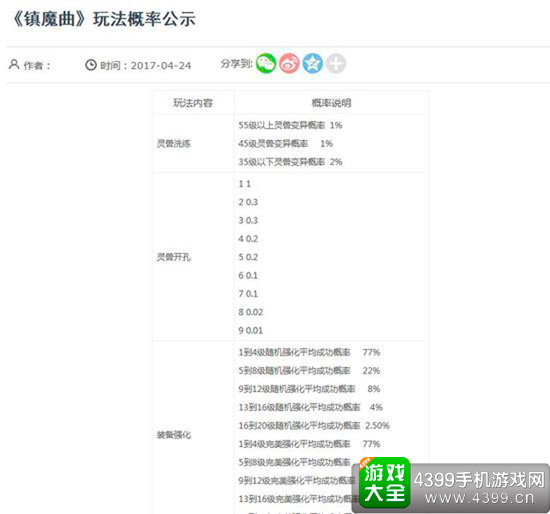Image resolution: width=550 pixels, height=514 pixels.
Task: Select the value line '1 1'
Action: pos(244,184)
